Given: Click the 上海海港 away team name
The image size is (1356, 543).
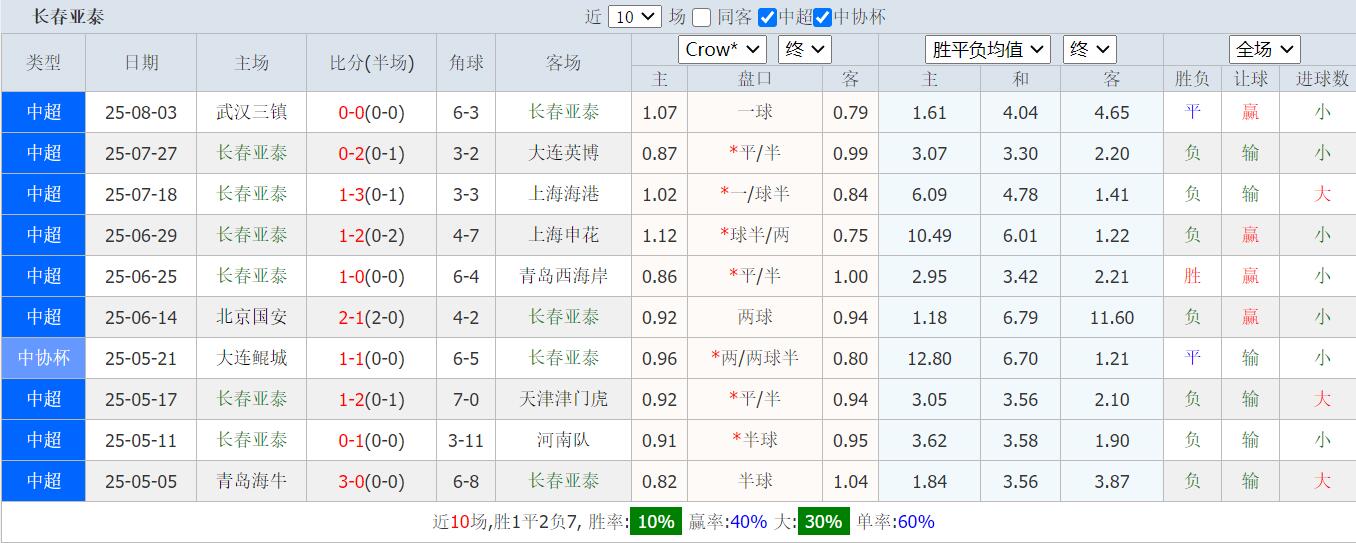Looking at the screenshot, I should coord(563,194).
